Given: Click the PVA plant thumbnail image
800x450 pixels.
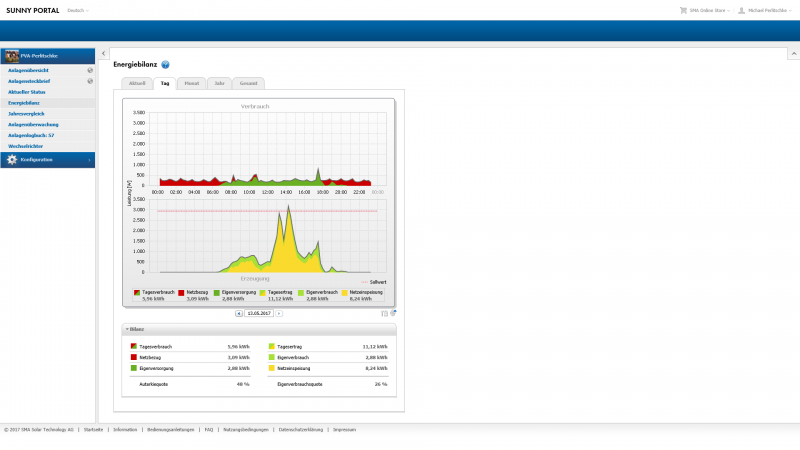Looking at the screenshot, I should 12,56.
